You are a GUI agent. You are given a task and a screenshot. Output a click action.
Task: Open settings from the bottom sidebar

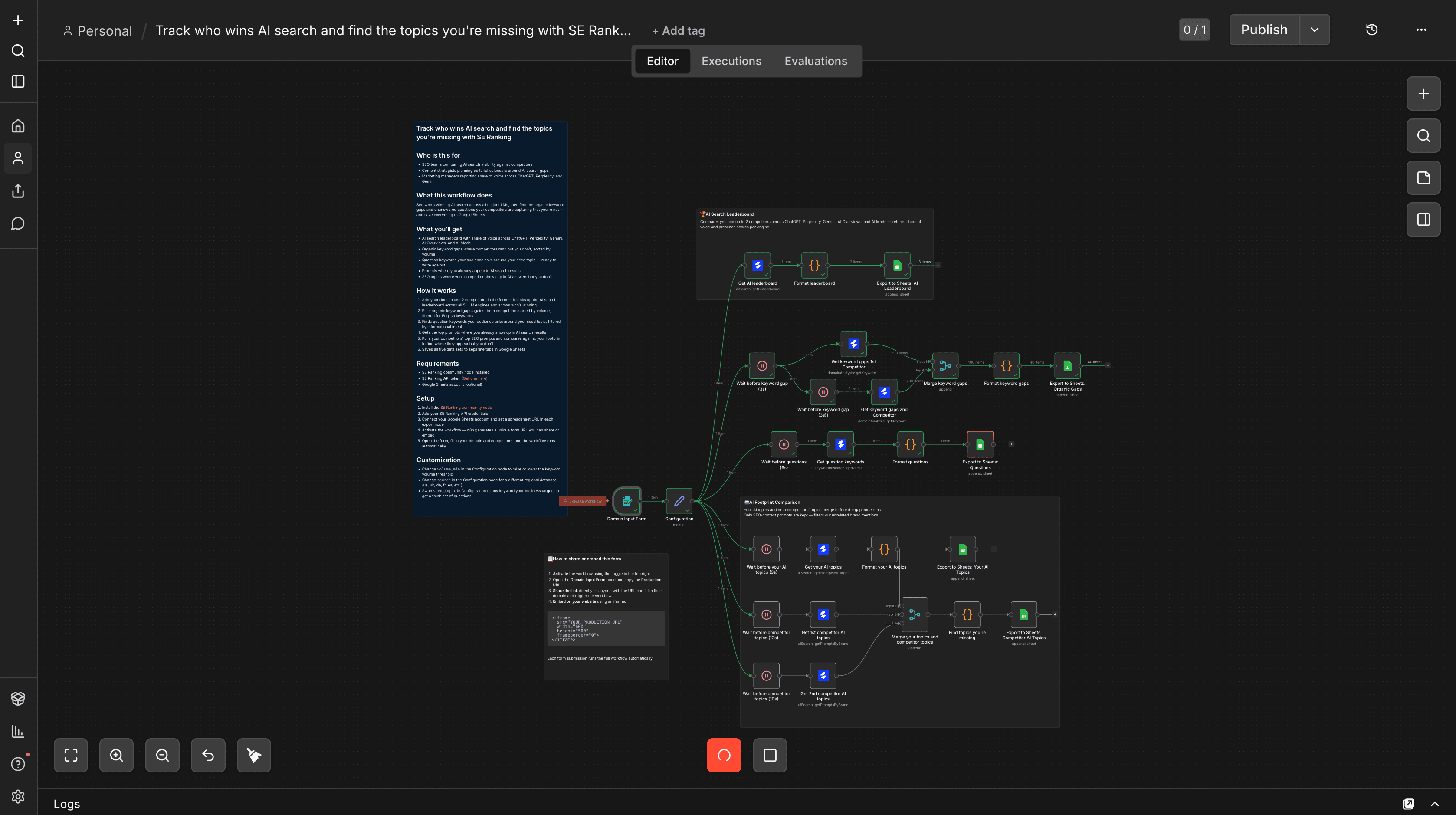17,796
